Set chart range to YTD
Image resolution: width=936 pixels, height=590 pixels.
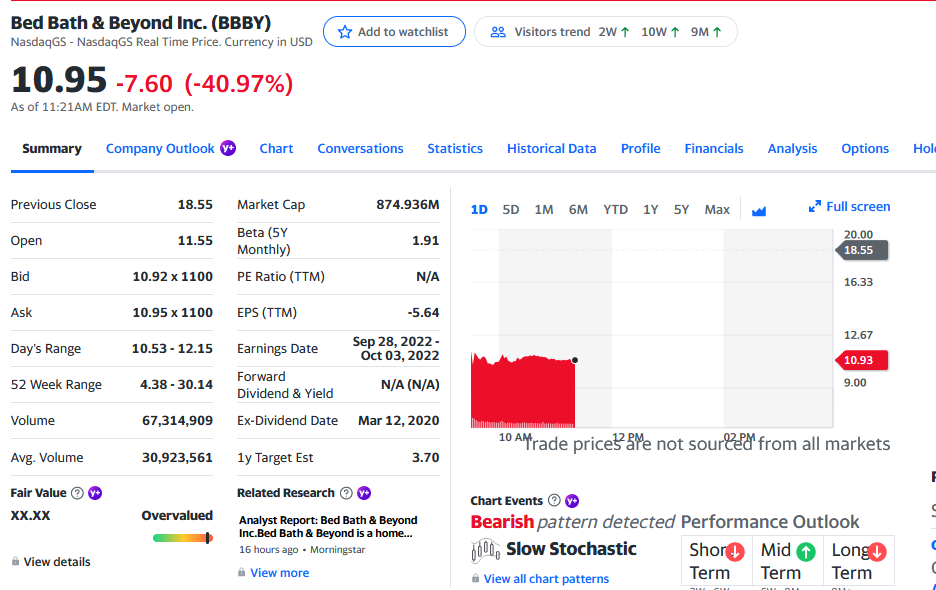click(615, 210)
